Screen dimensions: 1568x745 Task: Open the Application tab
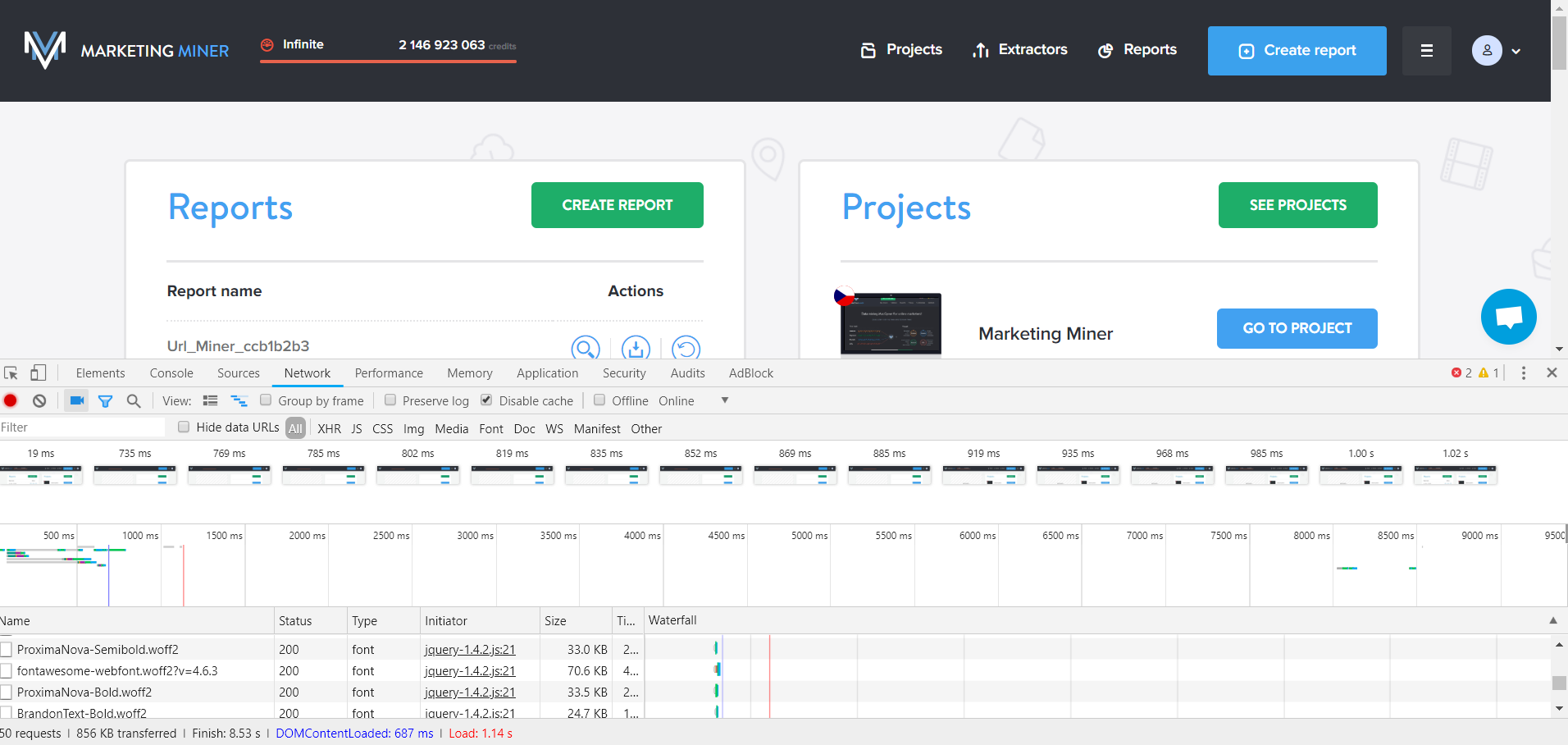click(x=548, y=373)
